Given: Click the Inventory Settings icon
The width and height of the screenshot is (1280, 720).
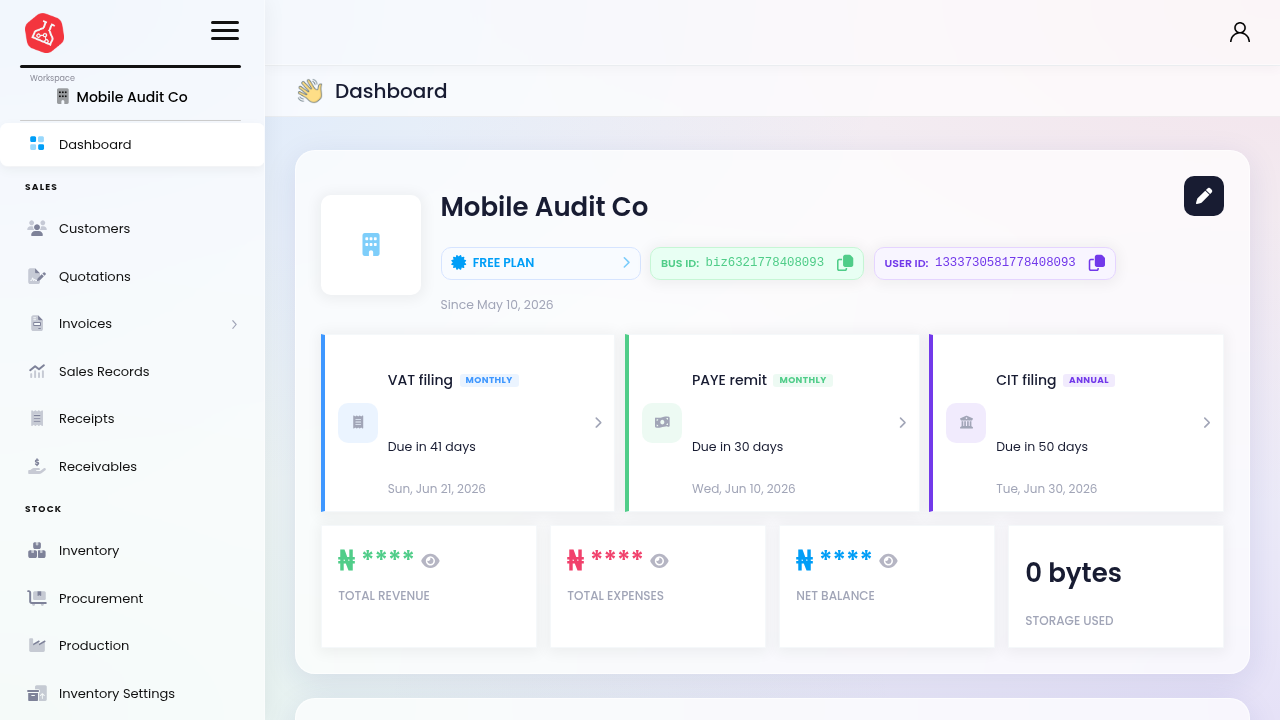Looking at the screenshot, I should (x=37, y=693).
